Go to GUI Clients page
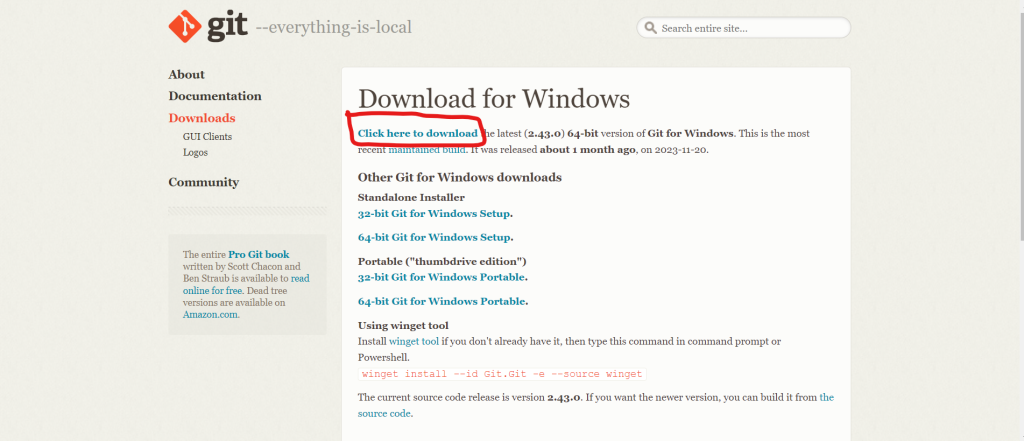This screenshot has height=441, width=1024. coord(207,136)
